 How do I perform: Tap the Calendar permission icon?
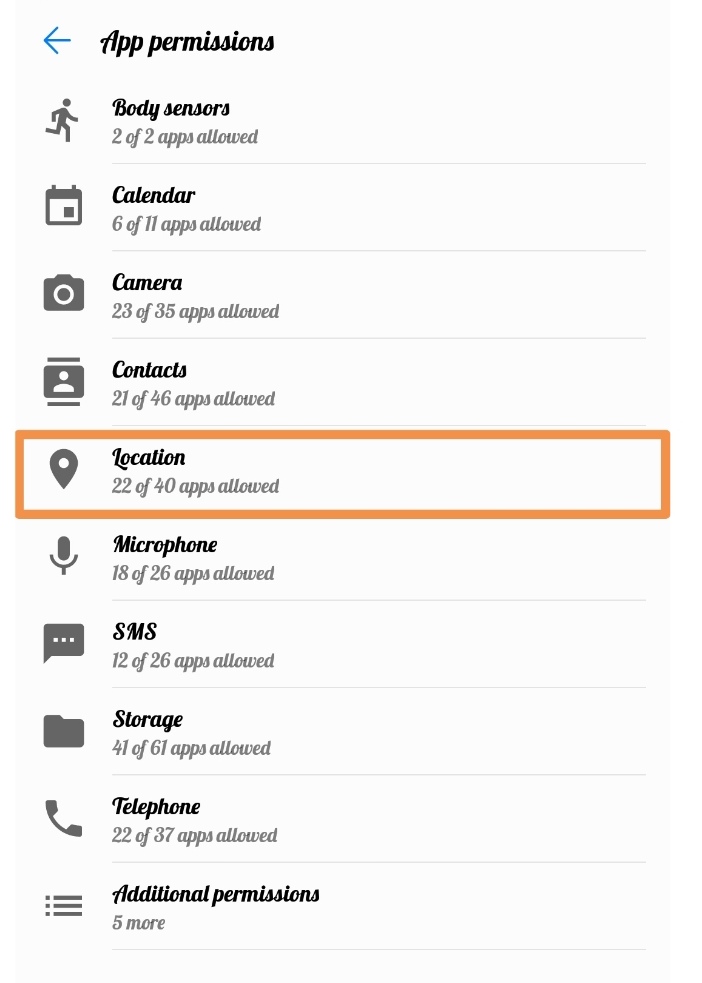tap(63, 206)
